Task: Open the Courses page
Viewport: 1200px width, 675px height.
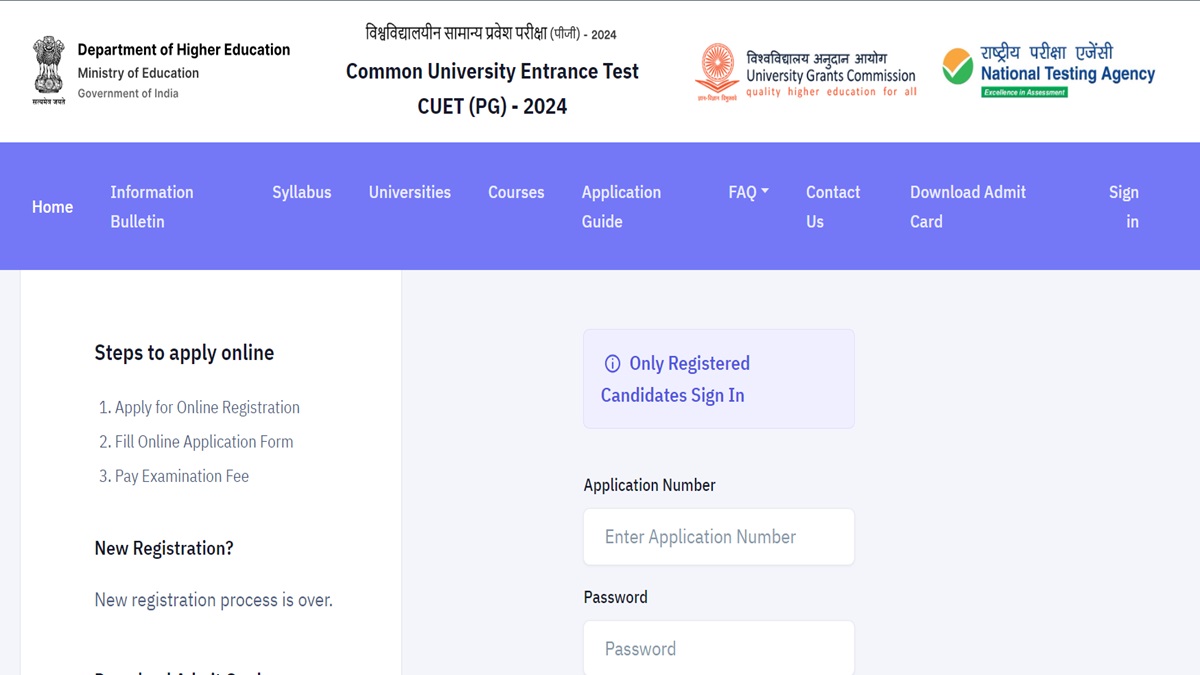Action: (x=516, y=192)
